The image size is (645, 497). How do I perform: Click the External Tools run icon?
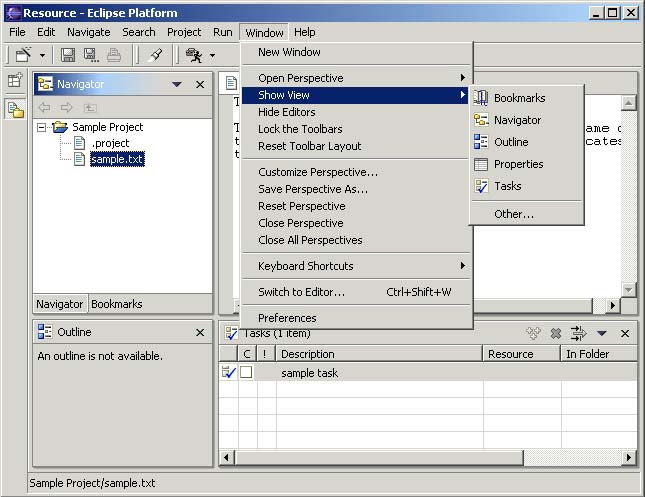(x=194, y=55)
